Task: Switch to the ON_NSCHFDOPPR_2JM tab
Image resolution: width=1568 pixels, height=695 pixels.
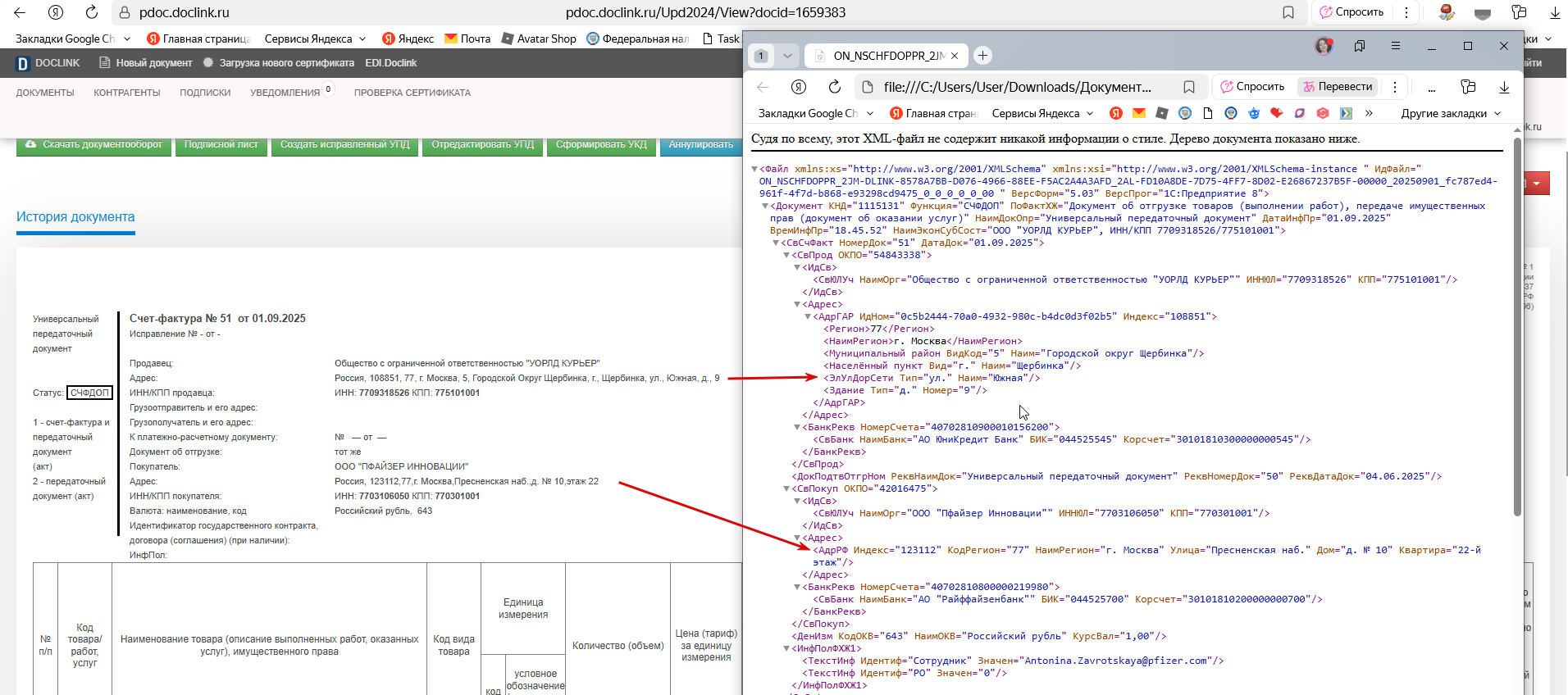Action: click(x=887, y=56)
